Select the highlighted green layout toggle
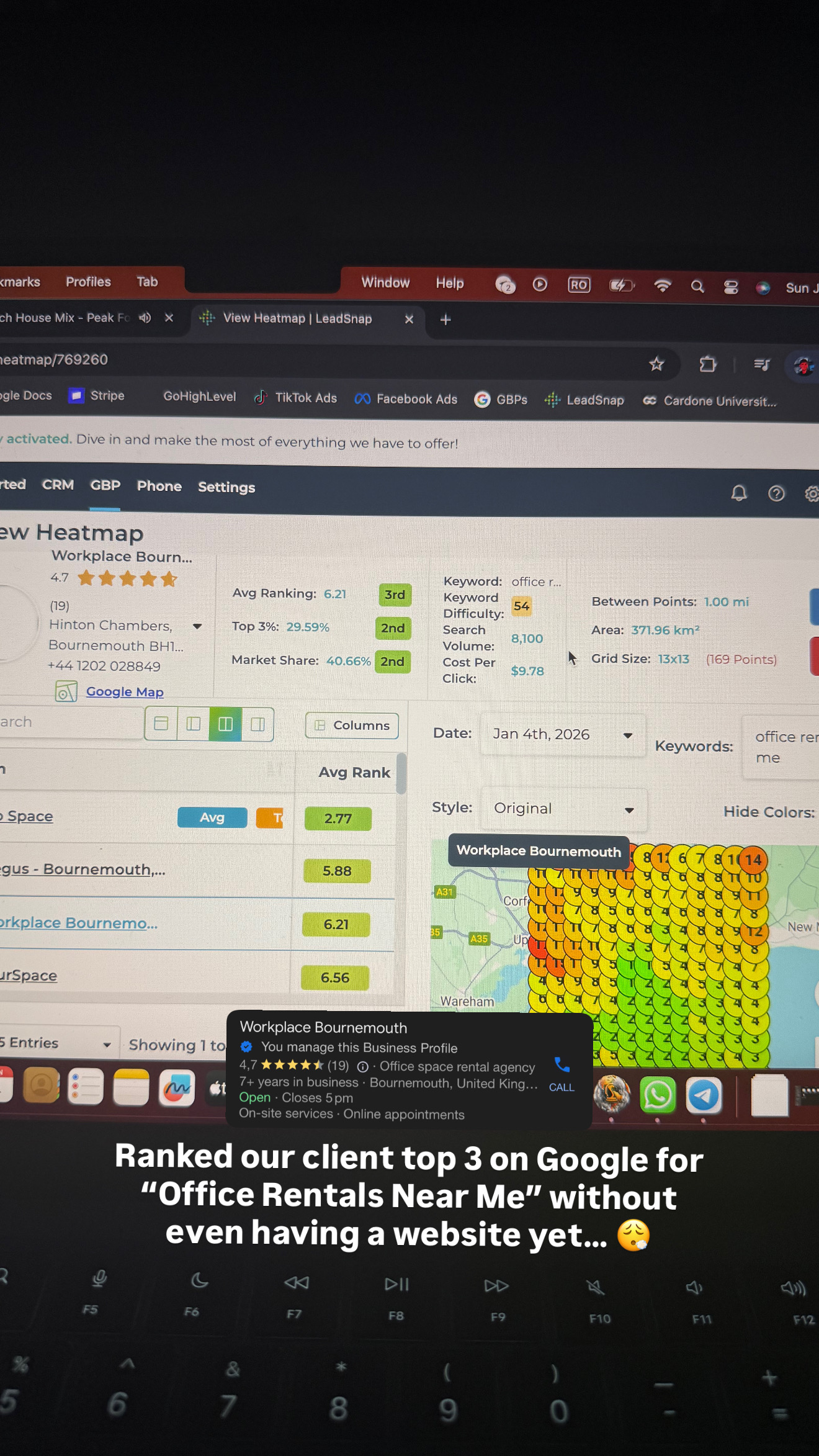 [x=225, y=724]
